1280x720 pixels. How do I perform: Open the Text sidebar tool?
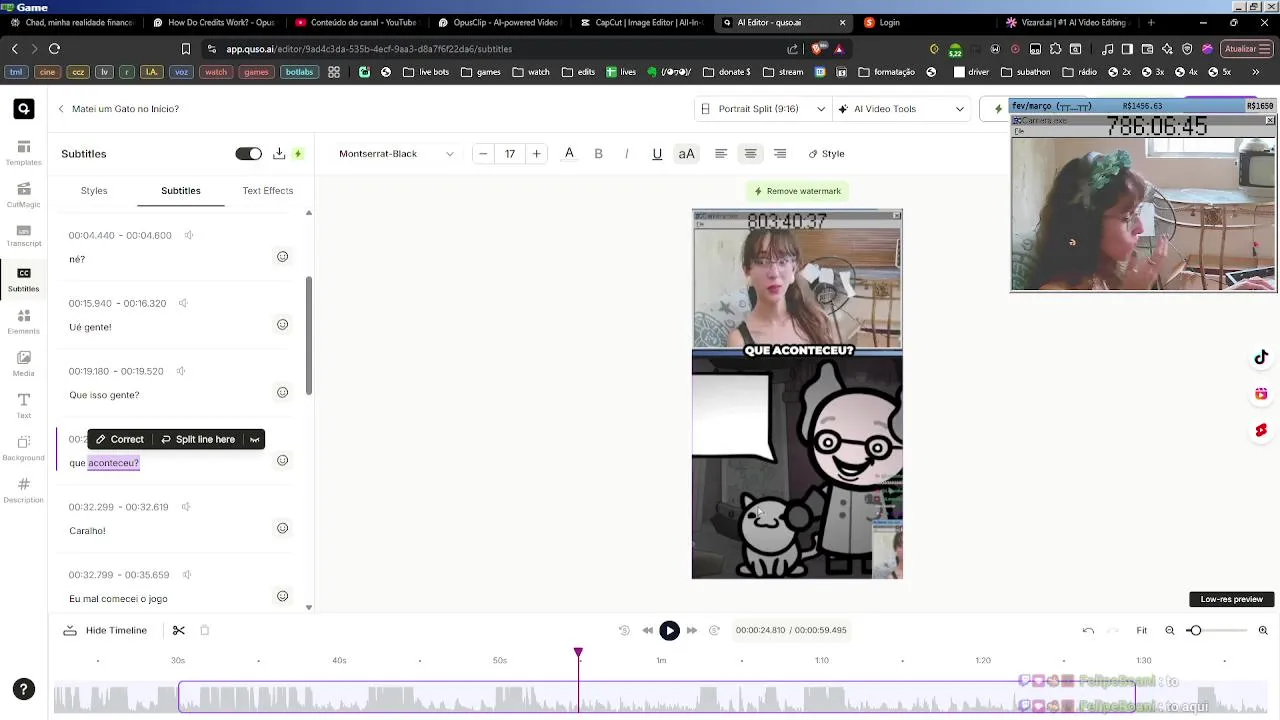pos(24,405)
